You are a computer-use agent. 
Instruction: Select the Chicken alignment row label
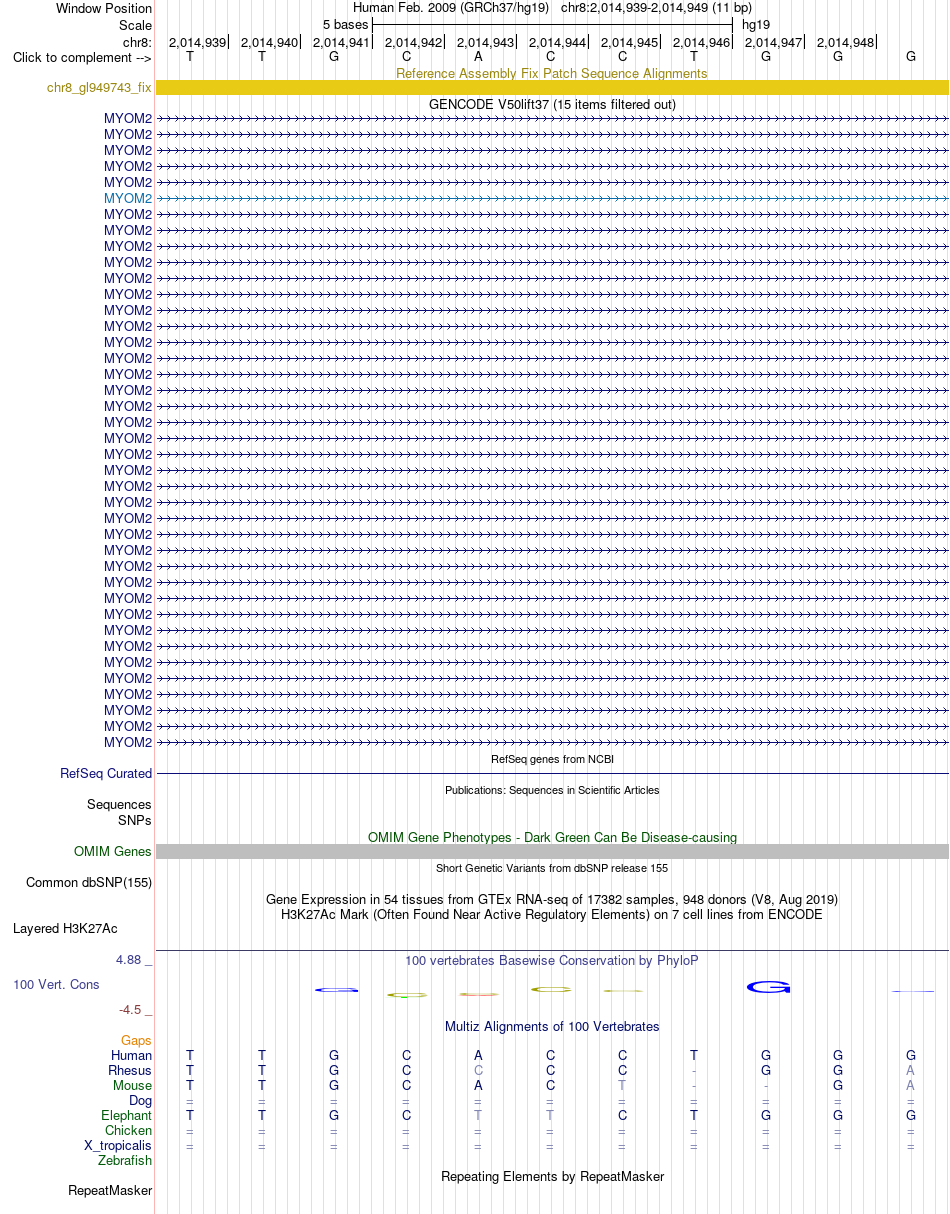[129, 1131]
